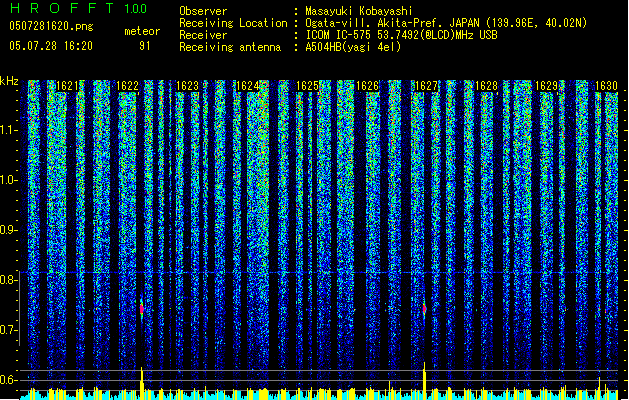Click the 'Receiving Location' label
Image resolution: width=629 pixels, height=400 pixels.
click(x=233, y=23)
